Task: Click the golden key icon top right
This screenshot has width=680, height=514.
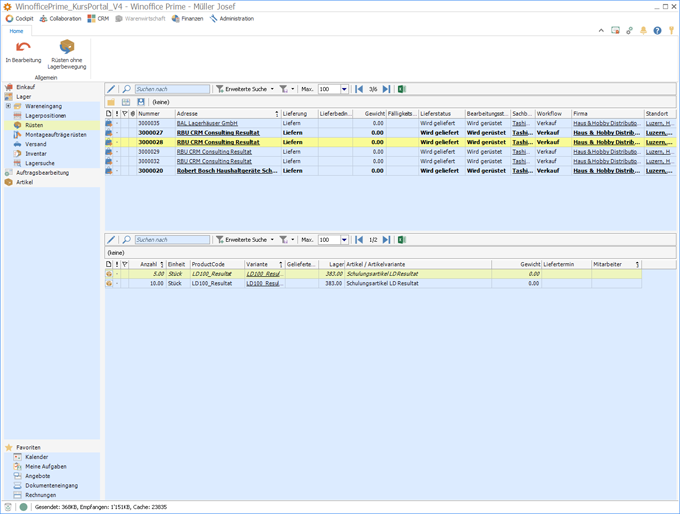Action: click(671, 30)
